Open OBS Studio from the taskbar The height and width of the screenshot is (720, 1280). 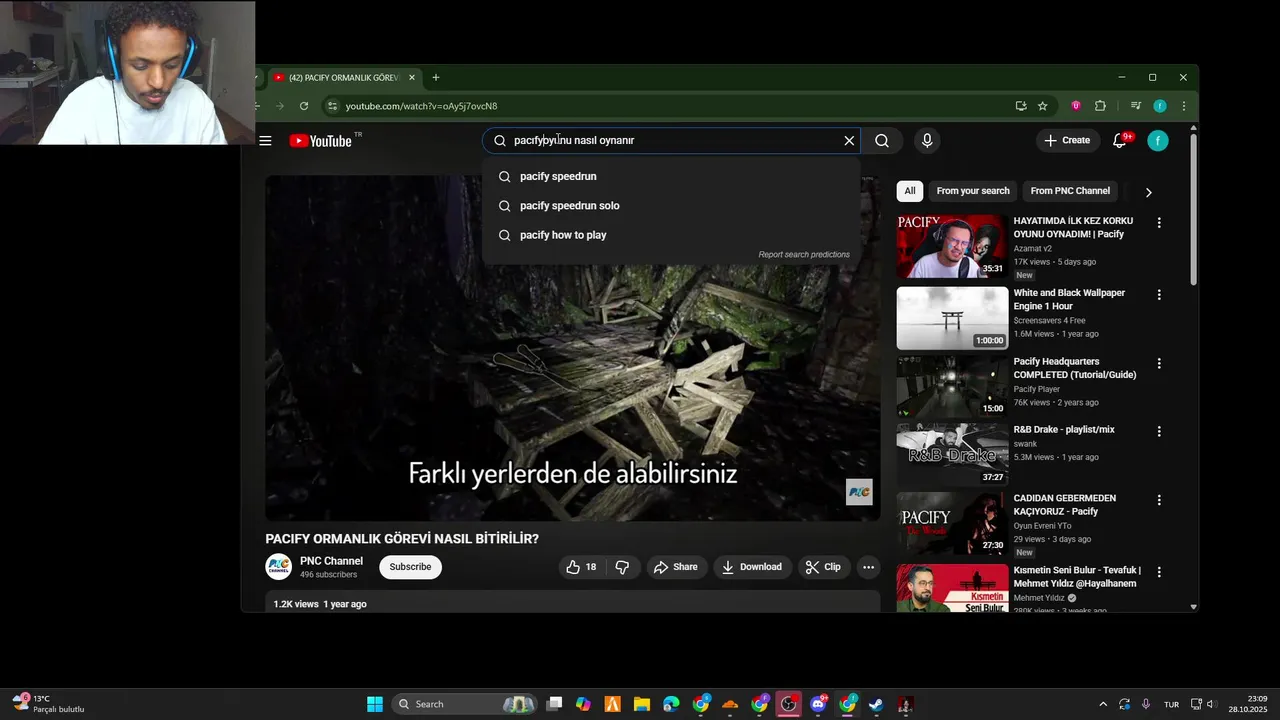(789, 704)
